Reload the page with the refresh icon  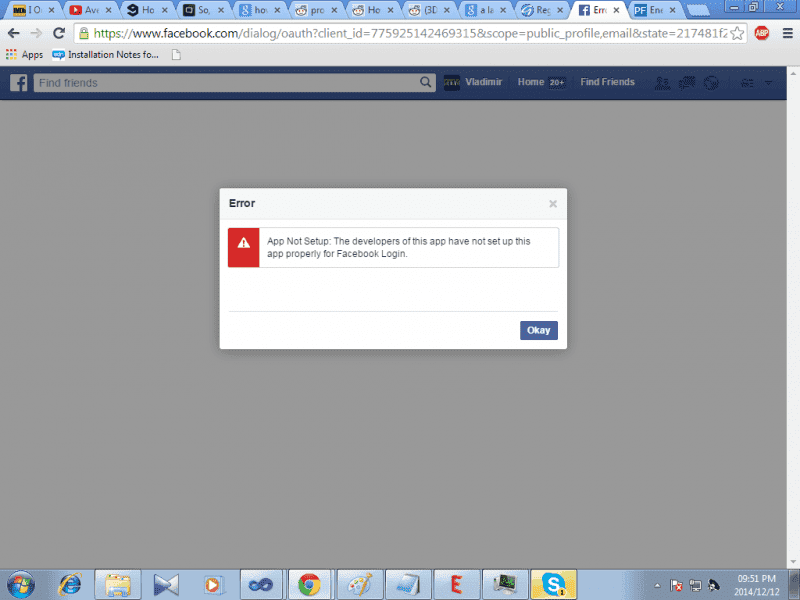coord(59,33)
